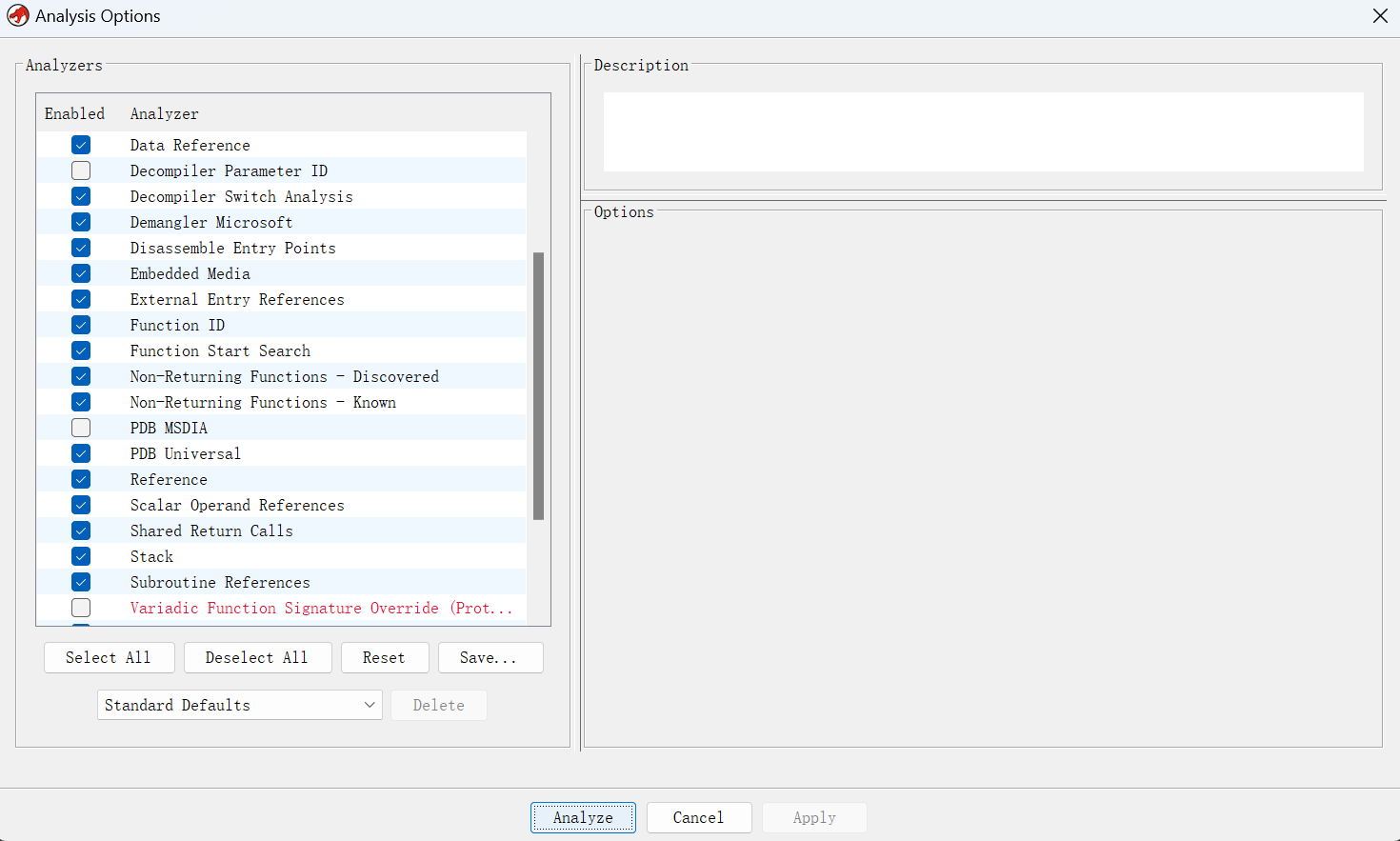Select the Reference row text
This screenshot has height=841, width=1400.
[169, 479]
